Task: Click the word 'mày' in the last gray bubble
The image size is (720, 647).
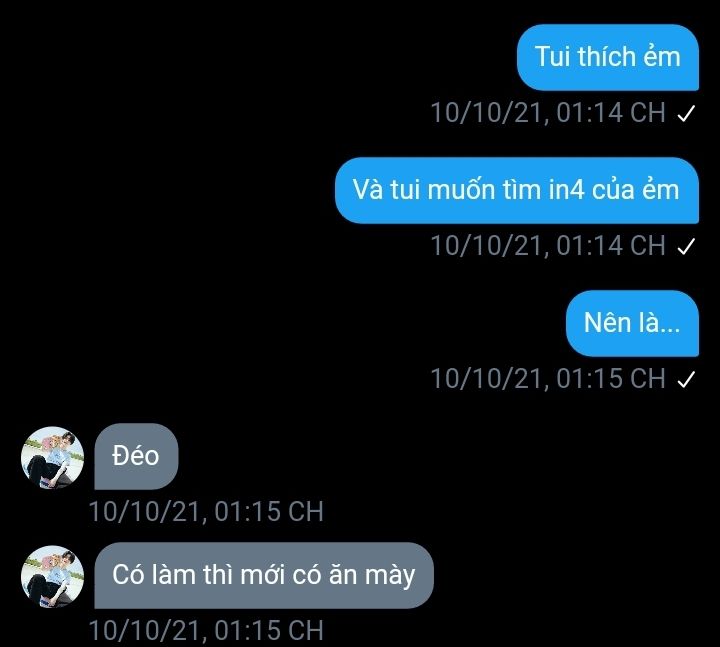Action: point(390,577)
